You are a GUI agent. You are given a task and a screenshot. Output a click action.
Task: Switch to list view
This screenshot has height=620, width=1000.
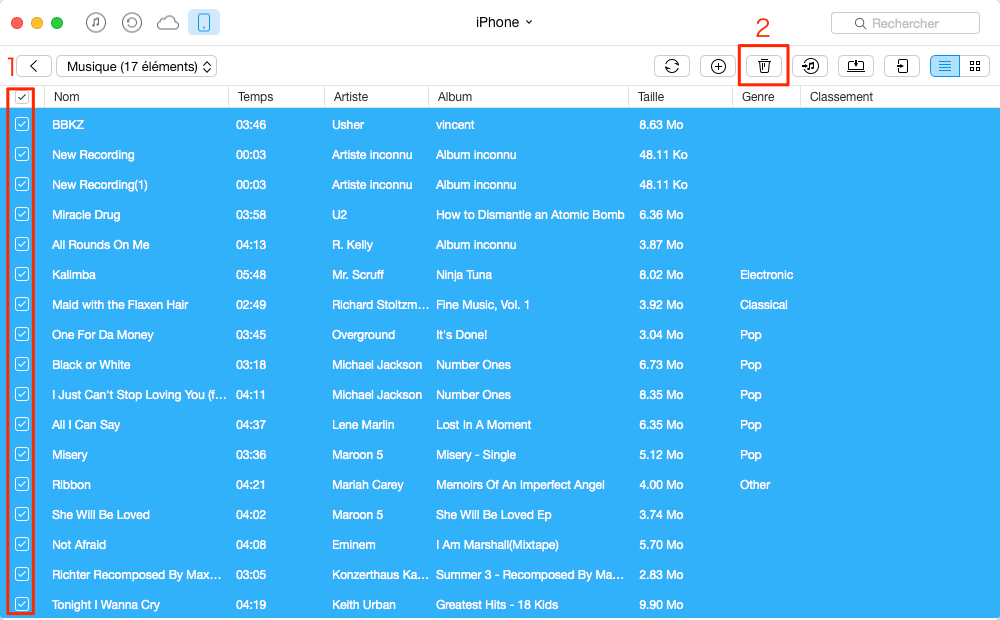(x=945, y=66)
